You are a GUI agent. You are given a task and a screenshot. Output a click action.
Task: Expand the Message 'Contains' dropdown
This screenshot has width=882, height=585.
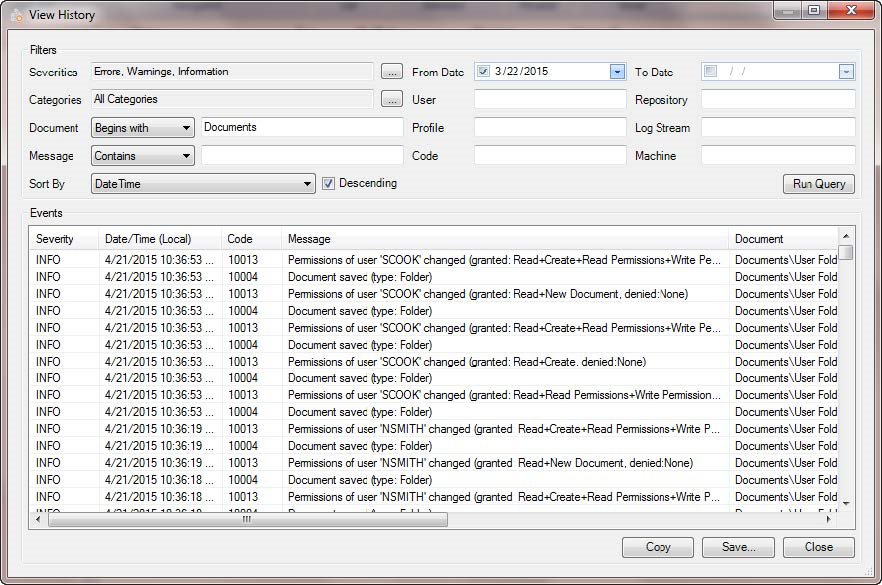point(186,156)
